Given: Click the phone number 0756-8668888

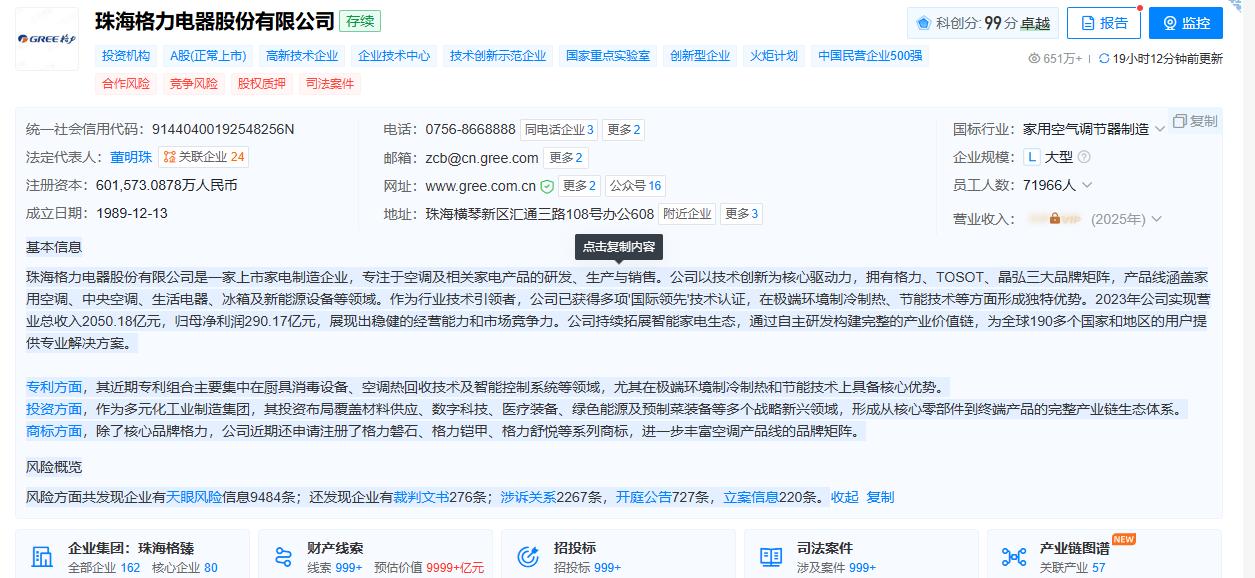Looking at the screenshot, I should [470, 129].
